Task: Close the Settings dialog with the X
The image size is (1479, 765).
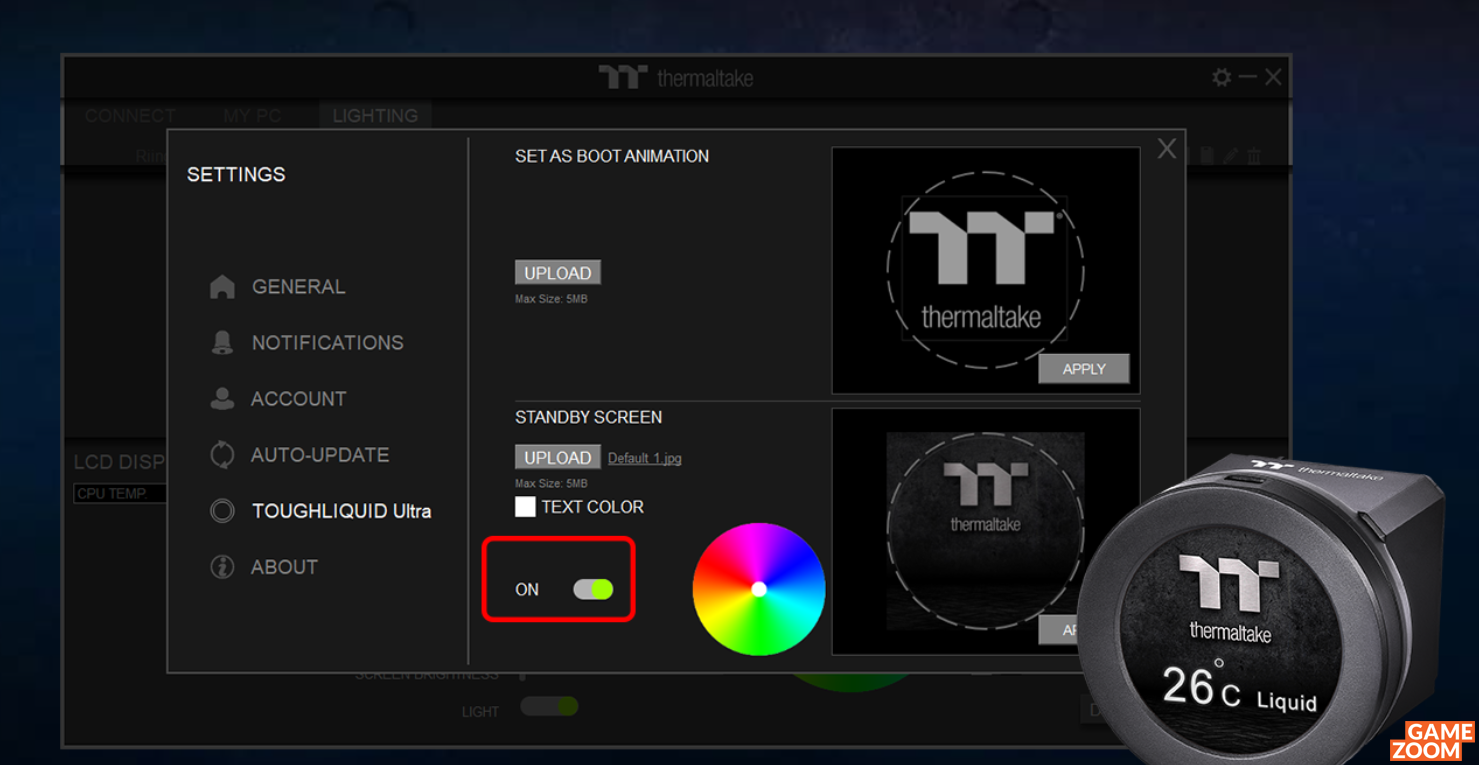Action: click(1166, 149)
